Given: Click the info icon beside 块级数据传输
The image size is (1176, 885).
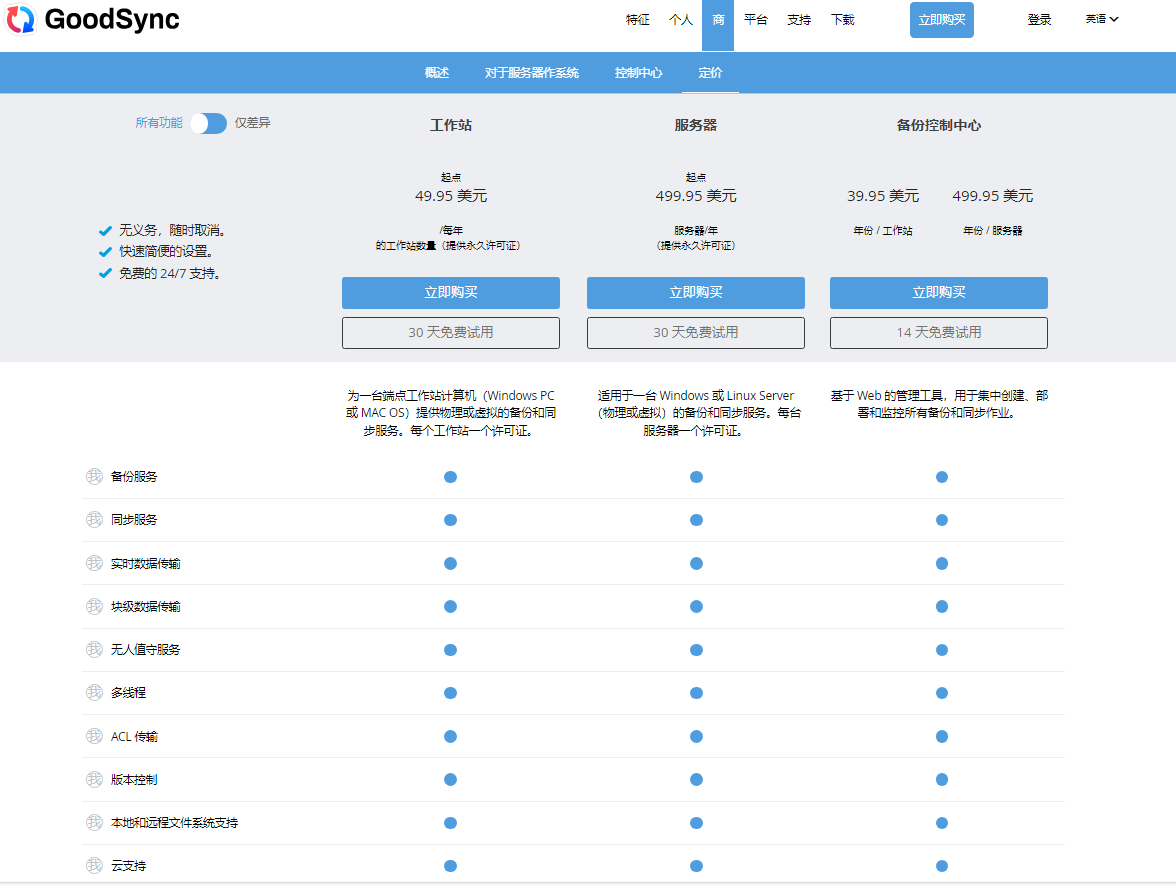Looking at the screenshot, I should click(x=94, y=606).
